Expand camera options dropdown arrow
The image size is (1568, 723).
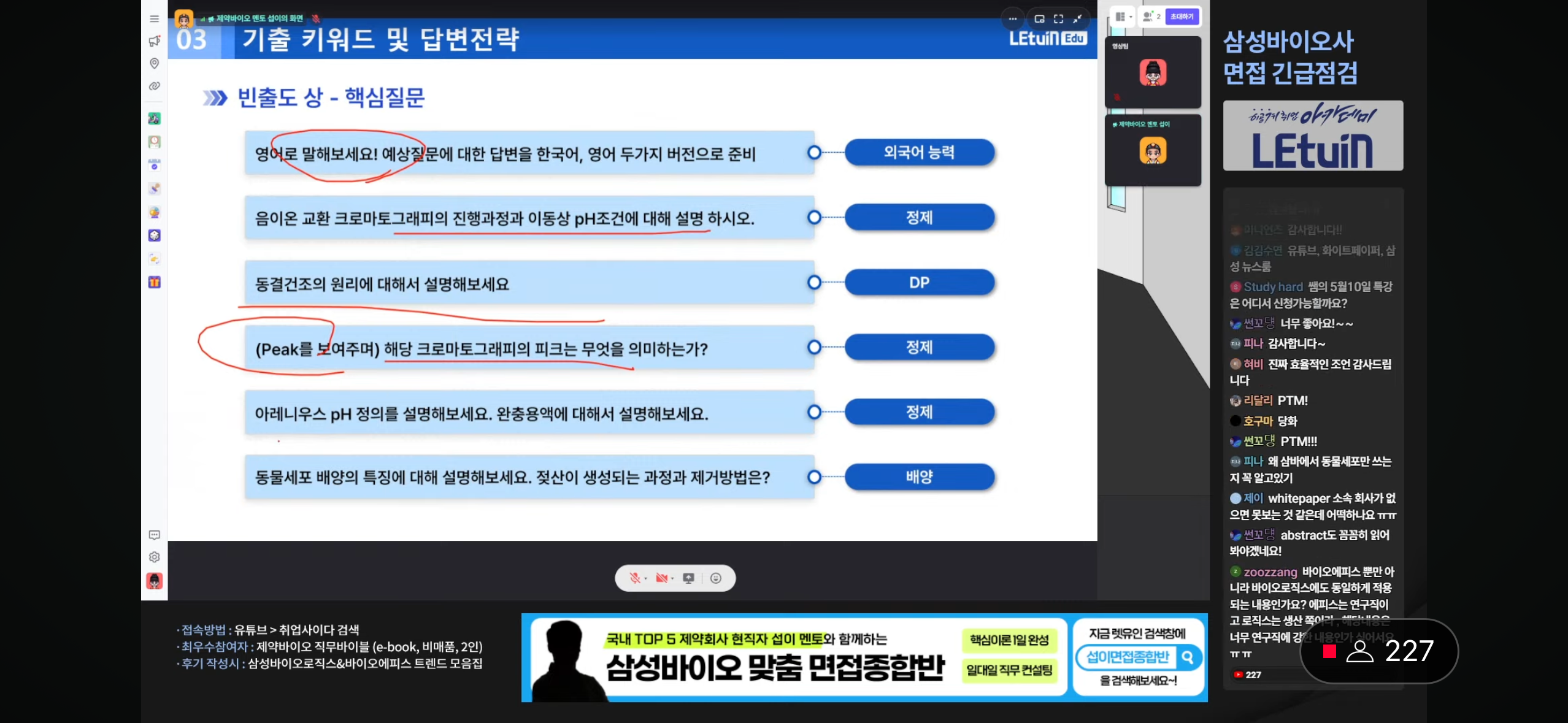[x=673, y=578]
